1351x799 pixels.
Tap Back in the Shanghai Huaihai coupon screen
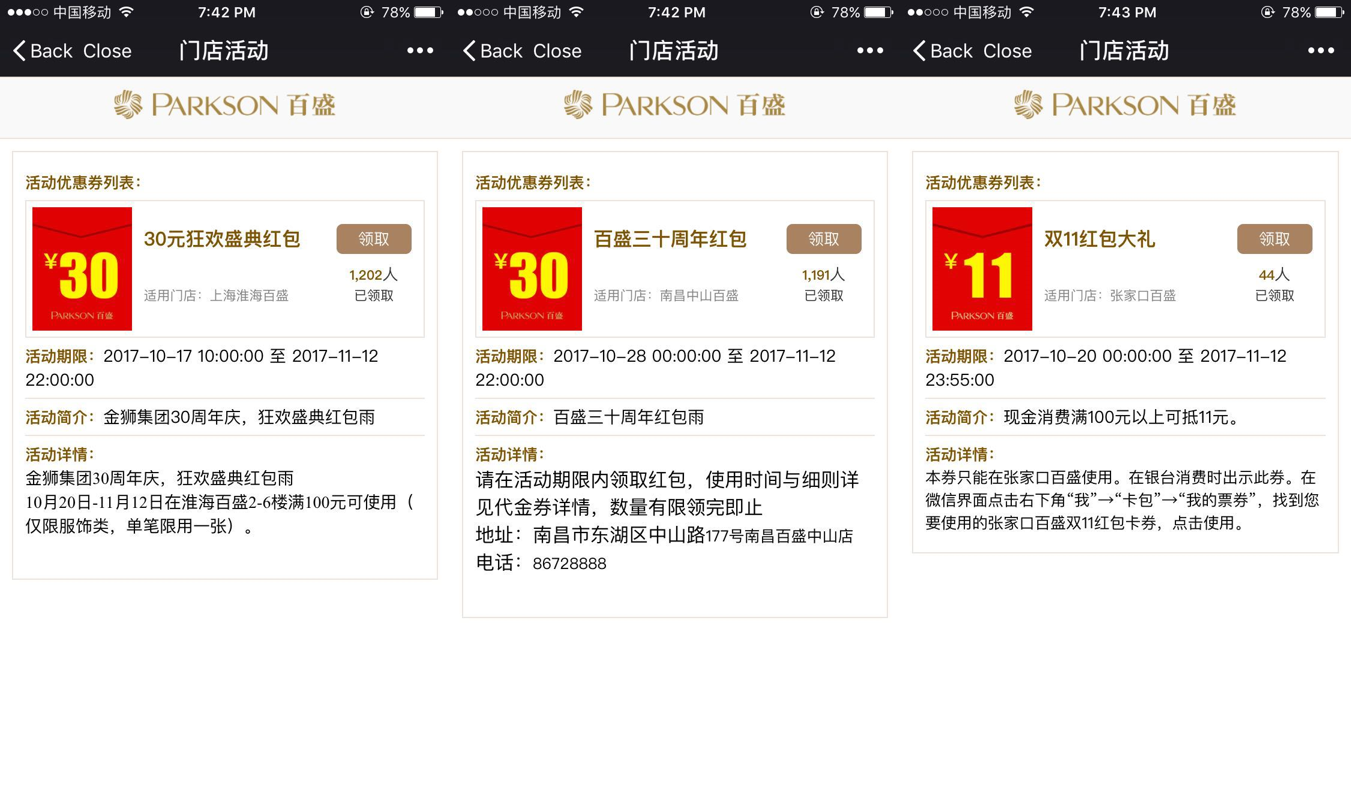tap(43, 51)
